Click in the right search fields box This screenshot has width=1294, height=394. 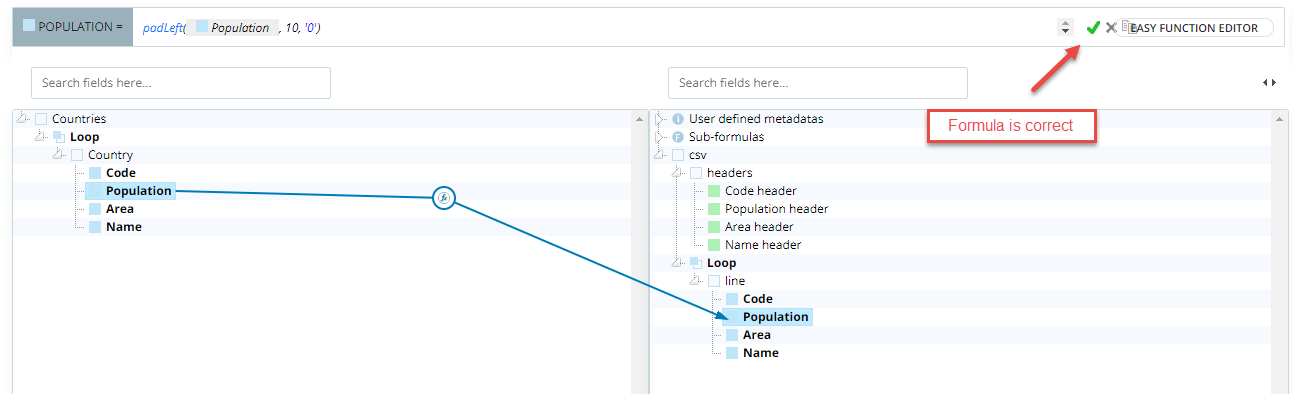pos(818,83)
